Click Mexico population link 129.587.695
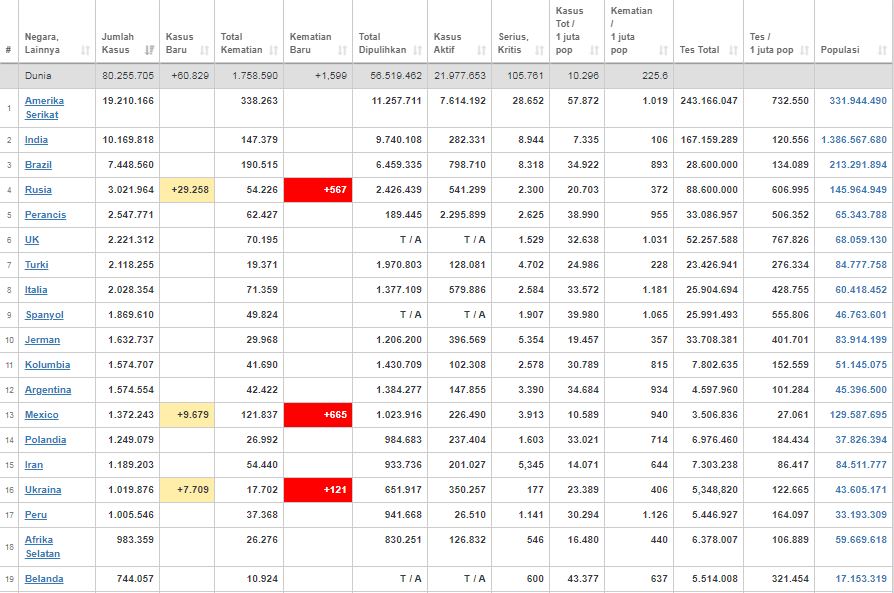This screenshot has width=894, height=593. pyautogui.click(x=858, y=415)
